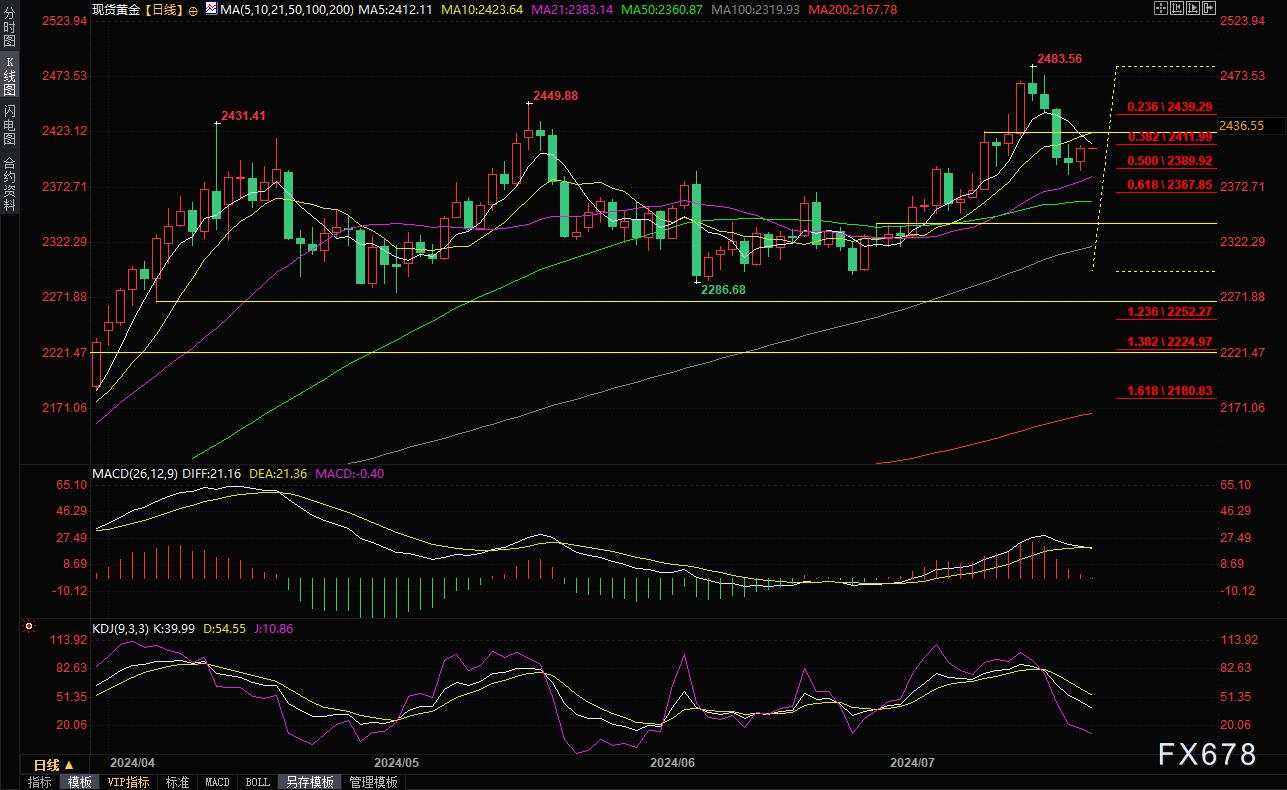Click the 0.500 | 2389.92 Fibonacci label
Viewport: 1287px width, 790px height.
1169,160
